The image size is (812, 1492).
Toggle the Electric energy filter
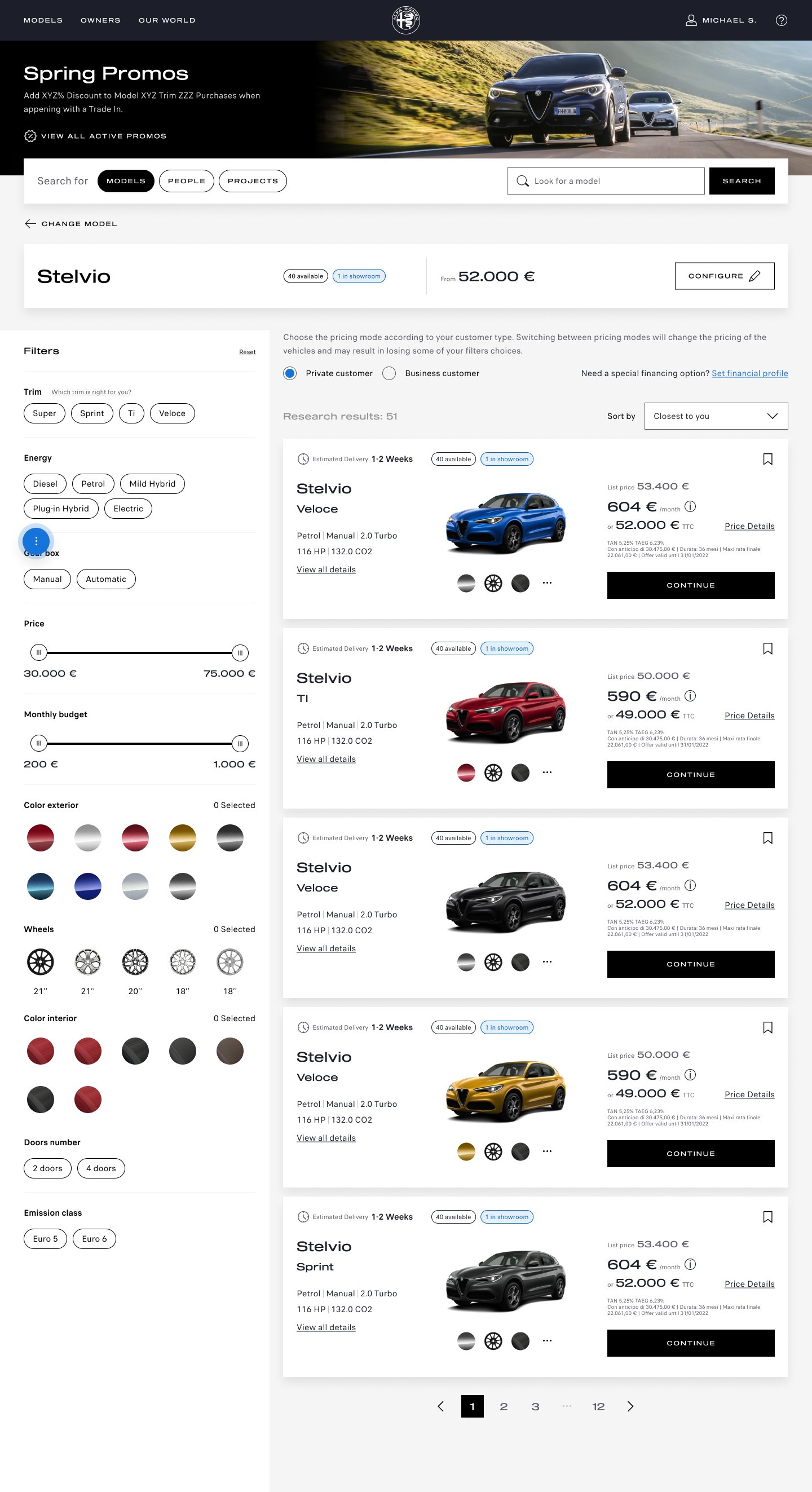click(128, 509)
